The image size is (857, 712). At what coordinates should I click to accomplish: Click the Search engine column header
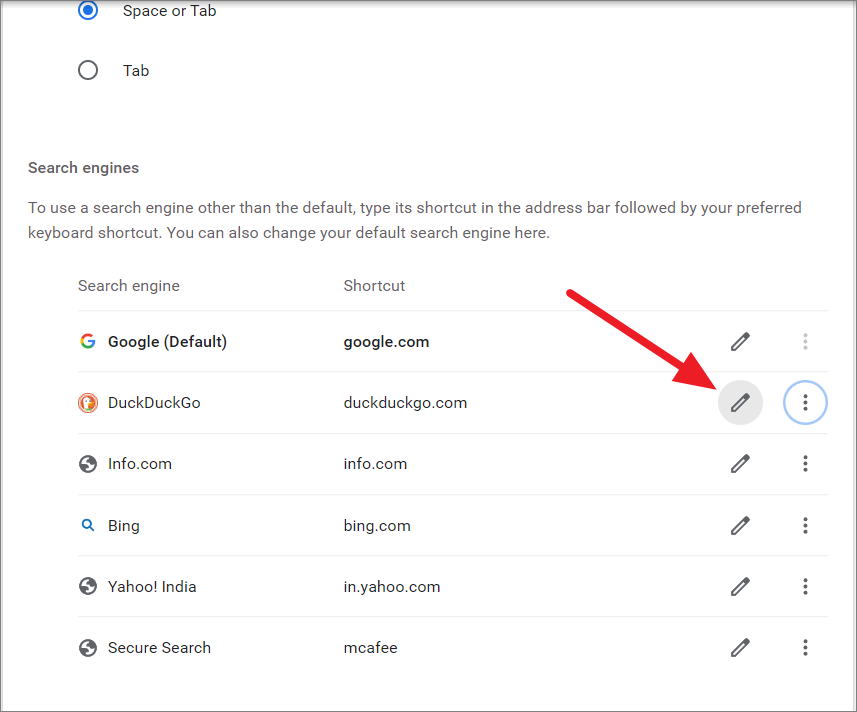point(129,286)
